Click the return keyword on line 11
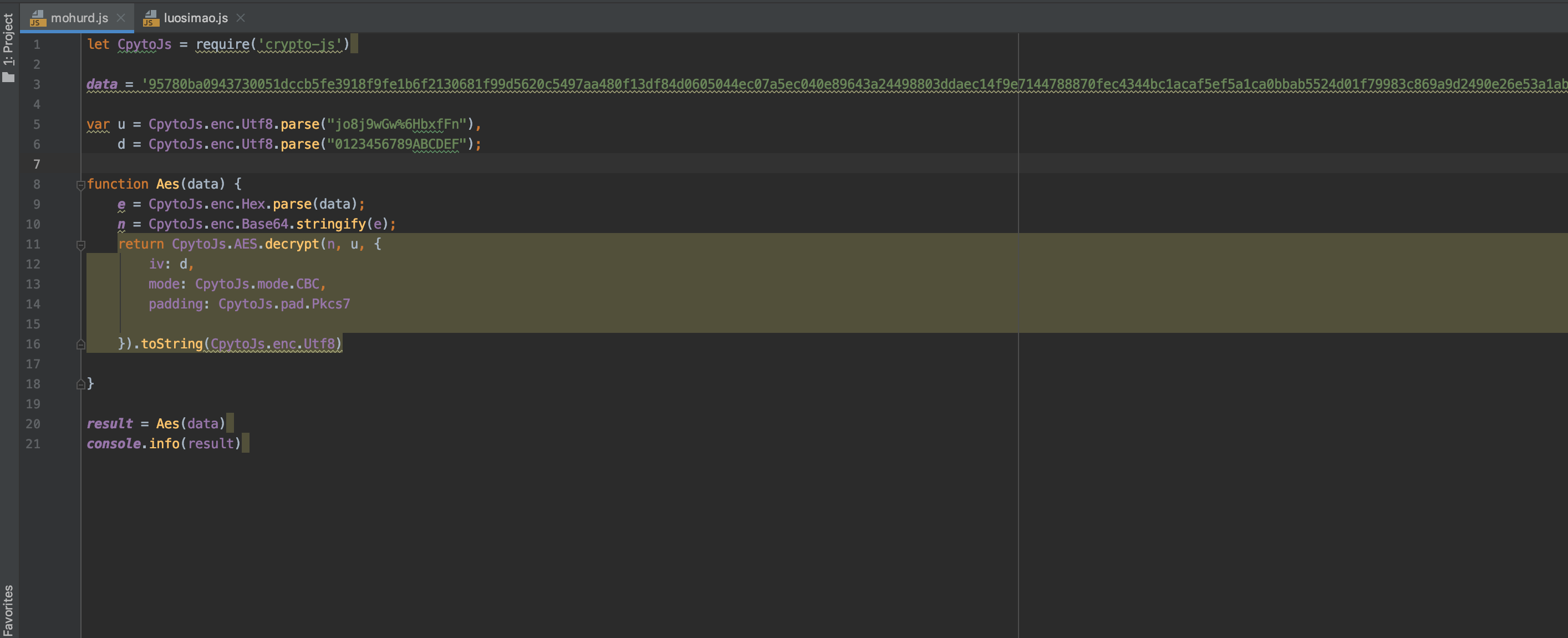 pyautogui.click(x=141, y=244)
